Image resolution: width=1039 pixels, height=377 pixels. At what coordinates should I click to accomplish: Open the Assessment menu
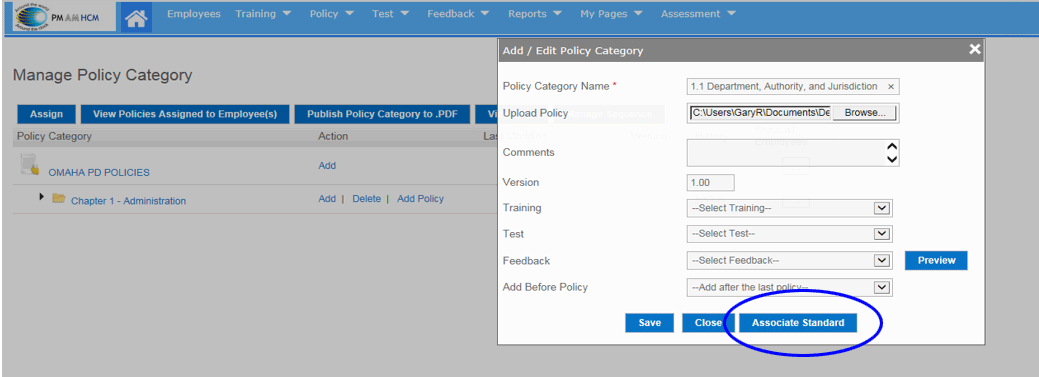[x=698, y=14]
